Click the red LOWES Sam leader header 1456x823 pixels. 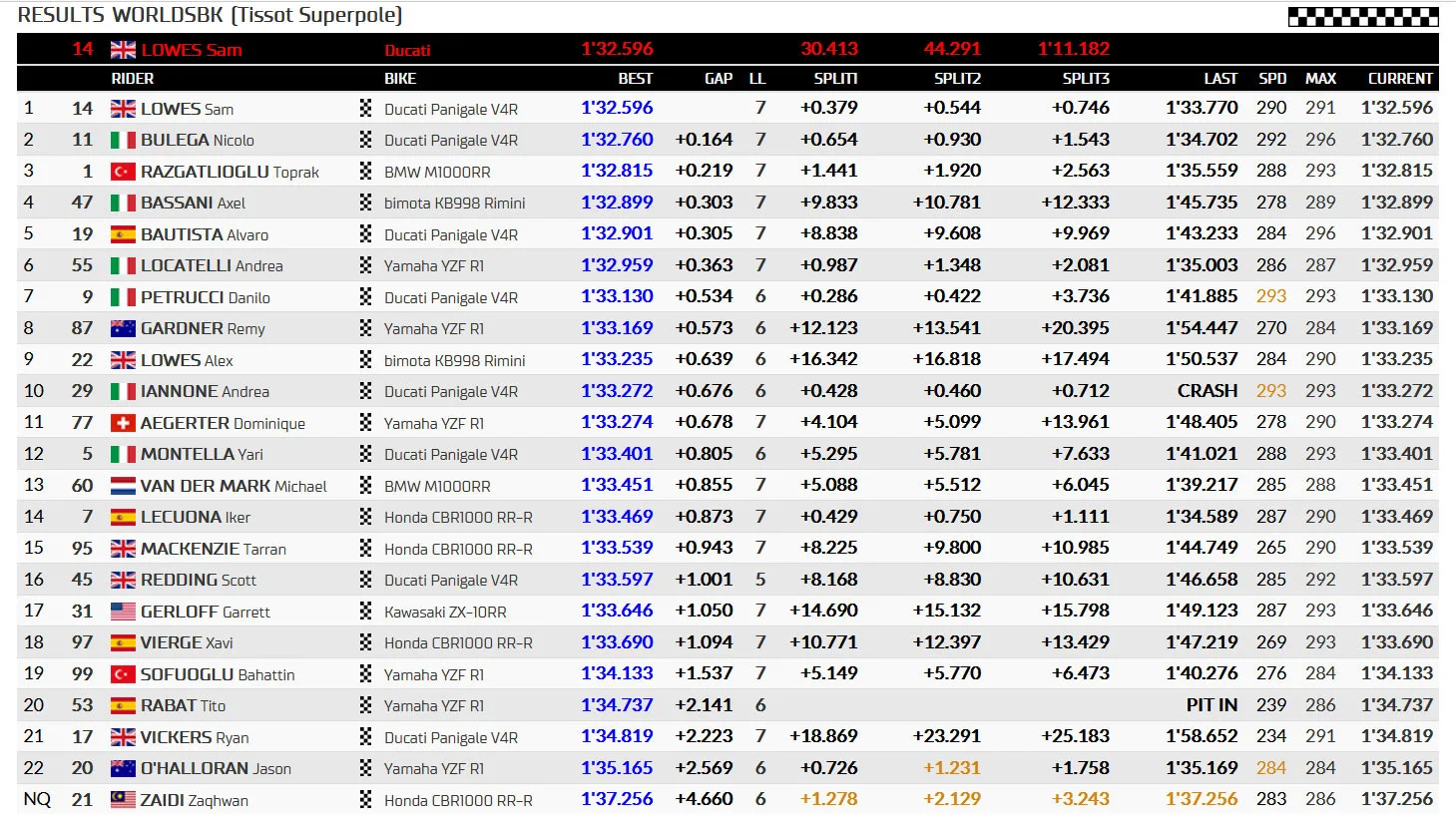click(x=192, y=50)
